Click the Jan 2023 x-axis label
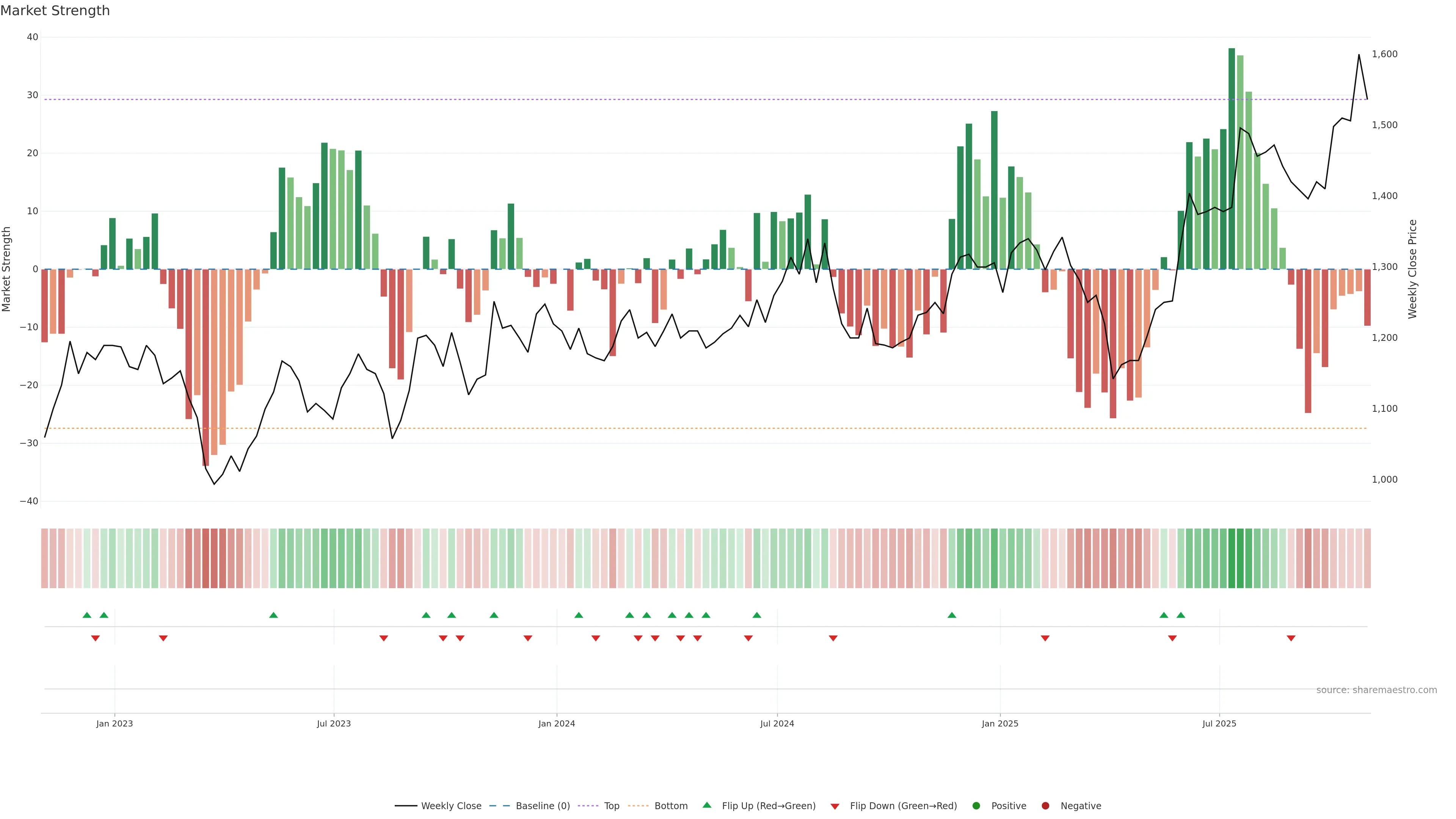The height and width of the screenshot is (819, 1456). (114, 724)
